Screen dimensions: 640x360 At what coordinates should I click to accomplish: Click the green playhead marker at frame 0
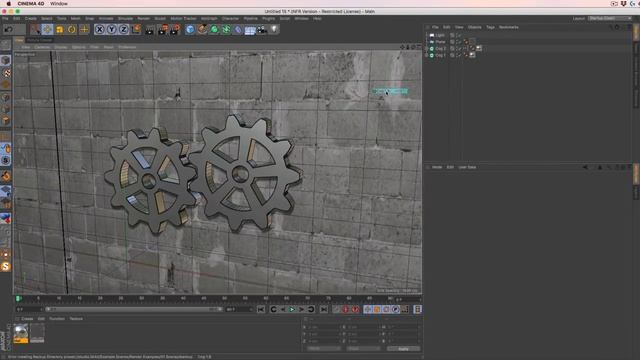[x=18, y=299]
